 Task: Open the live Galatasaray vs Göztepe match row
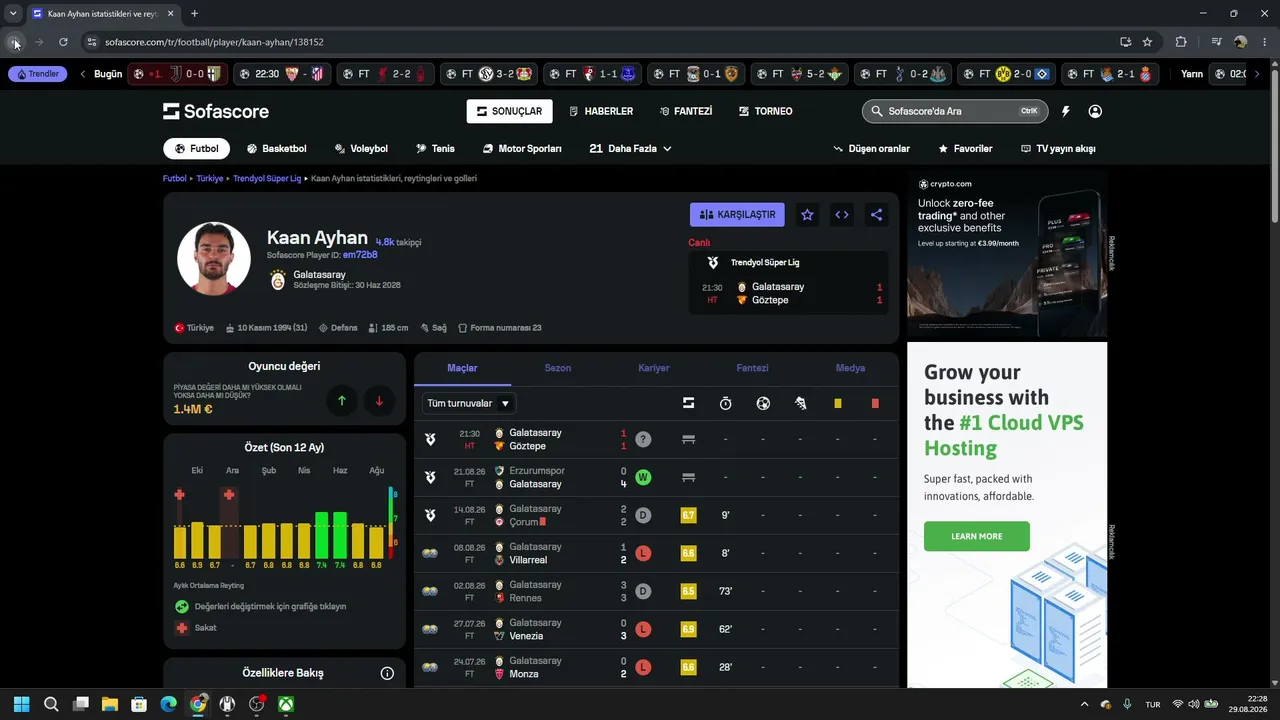click(656, 440)
